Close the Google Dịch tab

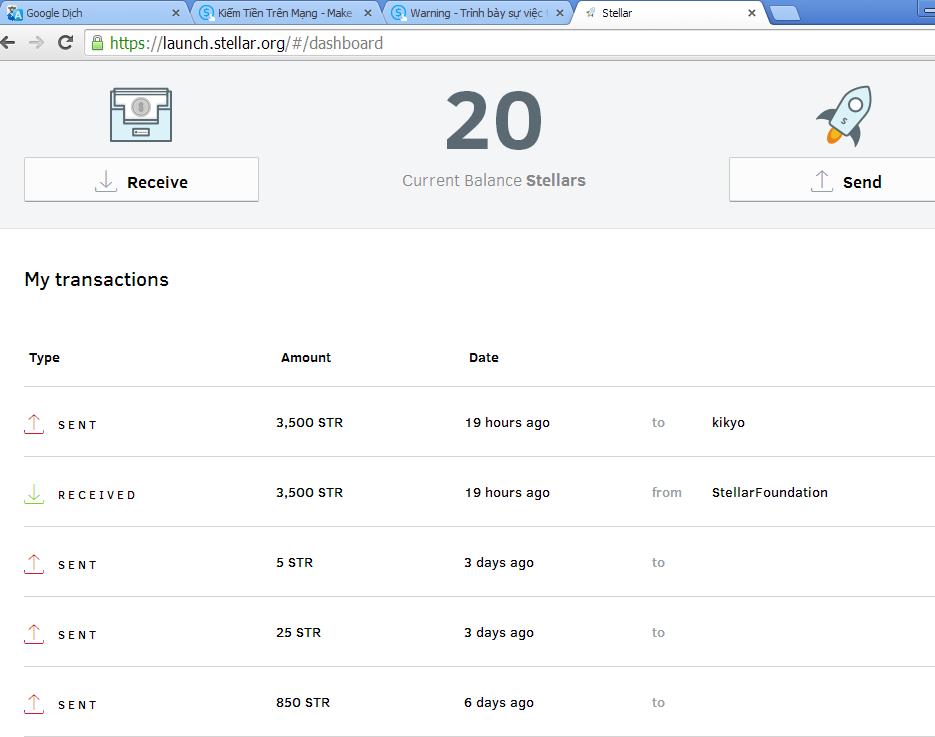[x=175, y=13]
